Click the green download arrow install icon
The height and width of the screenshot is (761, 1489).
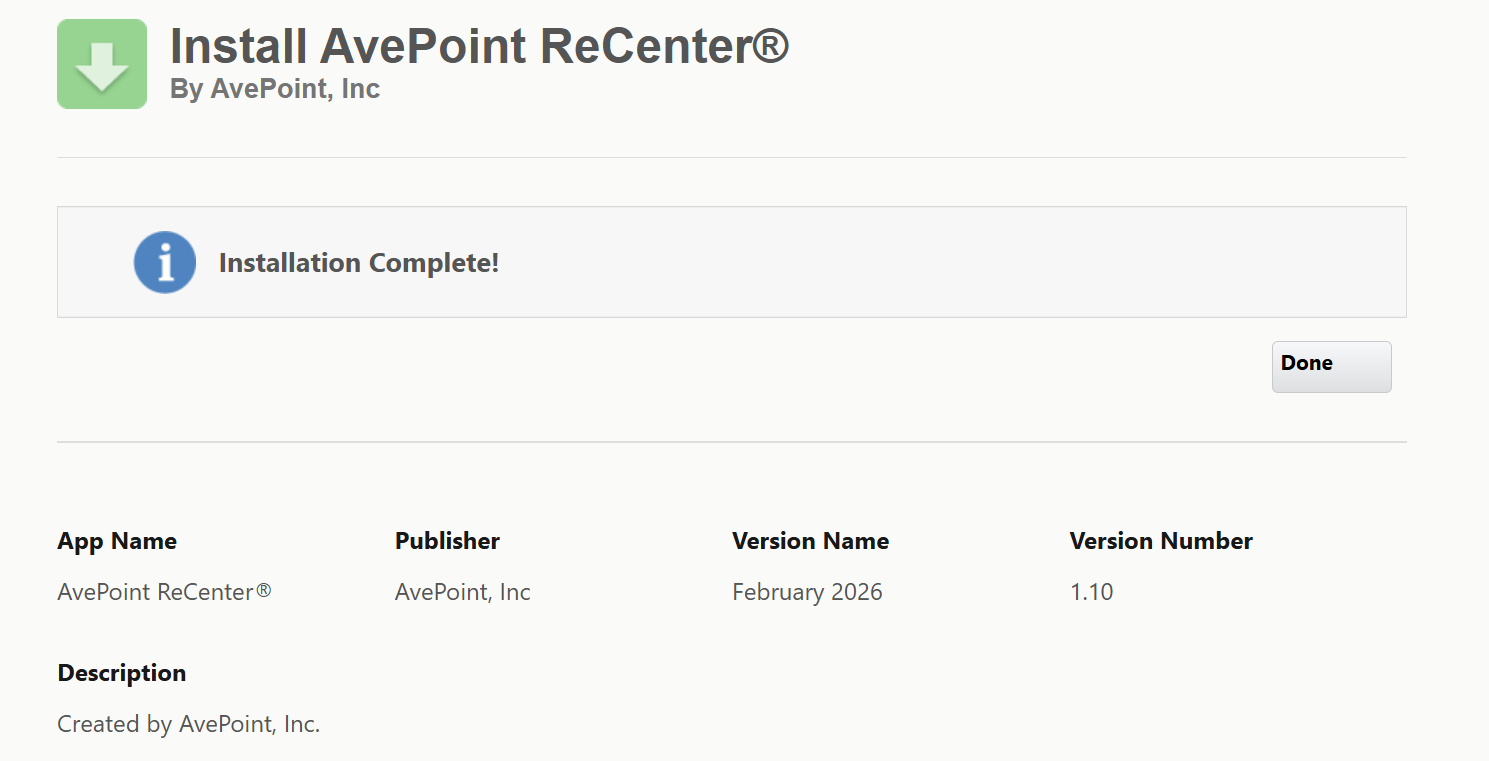pyautogui.click(x=102, y=64)
